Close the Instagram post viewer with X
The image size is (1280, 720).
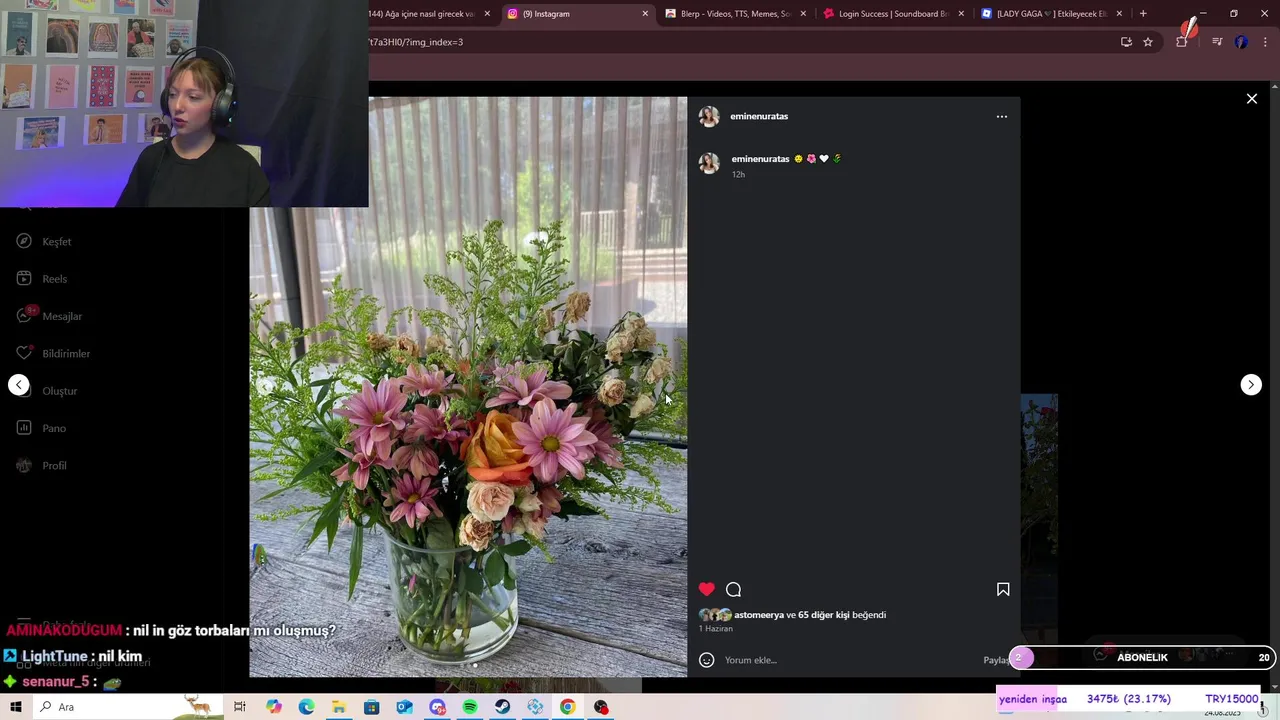pyautogui.click(x=1251, y=99)
